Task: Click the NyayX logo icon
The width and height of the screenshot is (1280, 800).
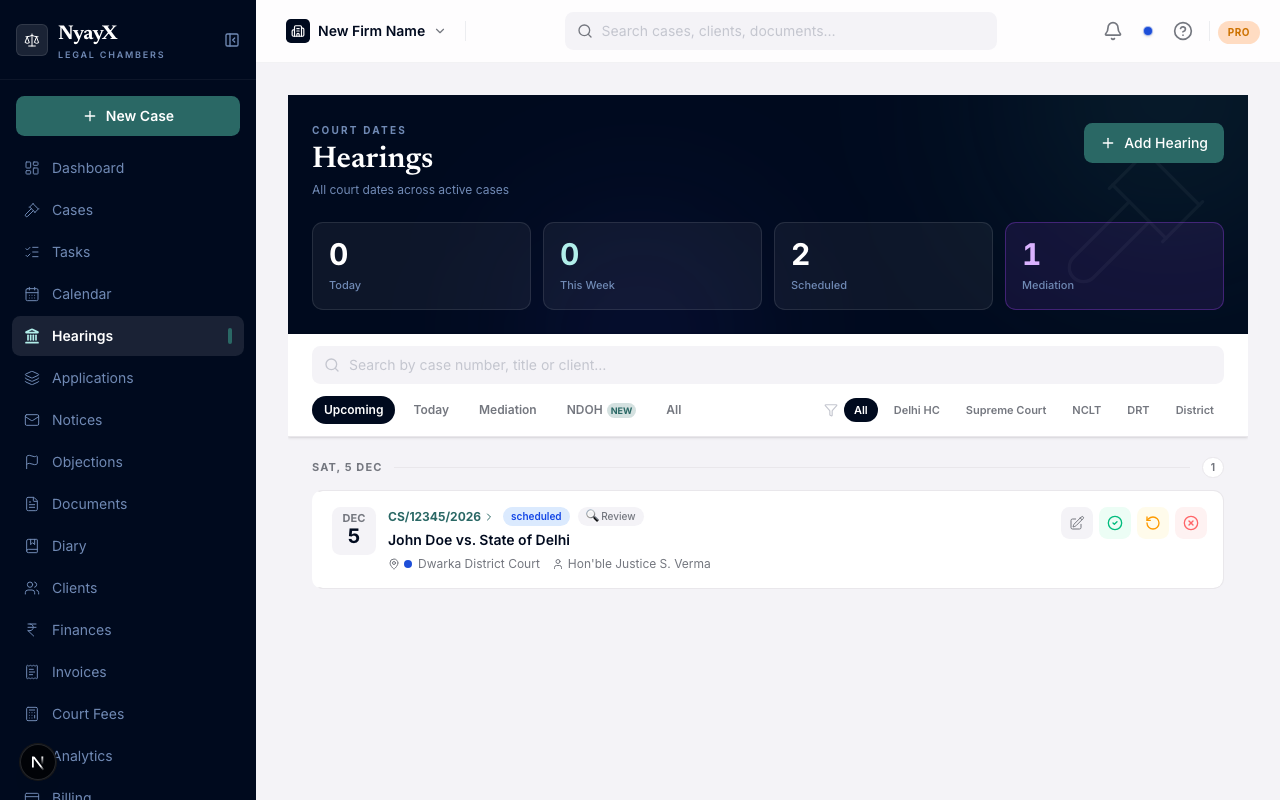Action: (31, 40)
